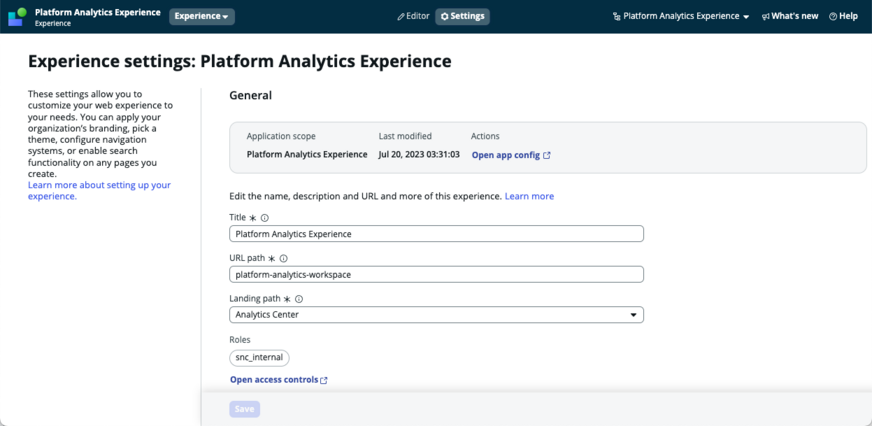Focus the Title input field

437,234
